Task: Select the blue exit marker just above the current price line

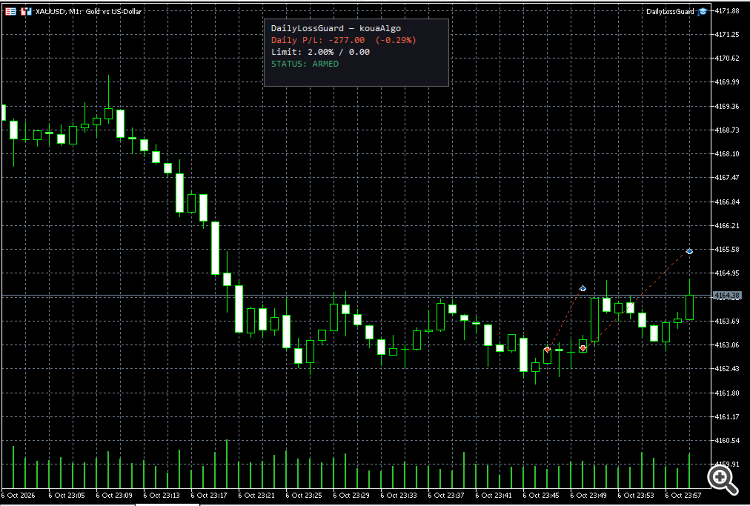Action: (x=583, y=288)
